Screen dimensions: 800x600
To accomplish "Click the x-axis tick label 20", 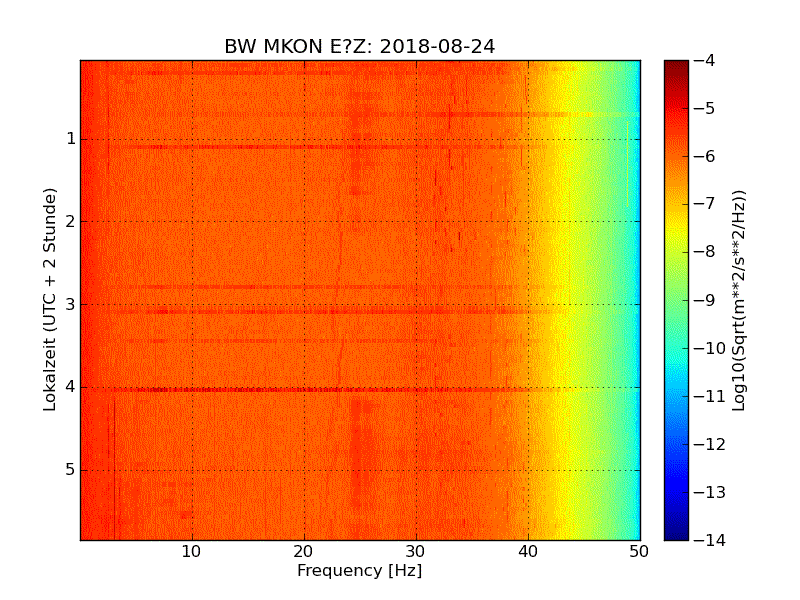I will point(304,552).
